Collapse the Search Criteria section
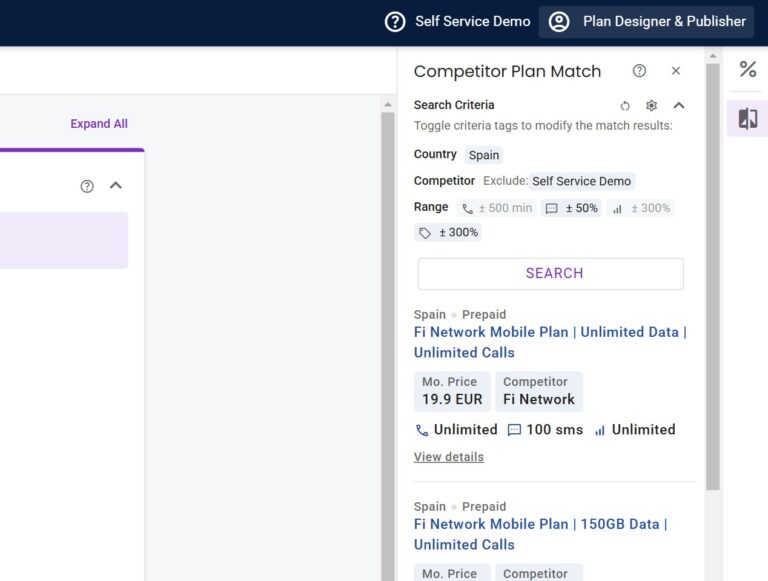The image size is (768, 581). (x=679, y=106)
